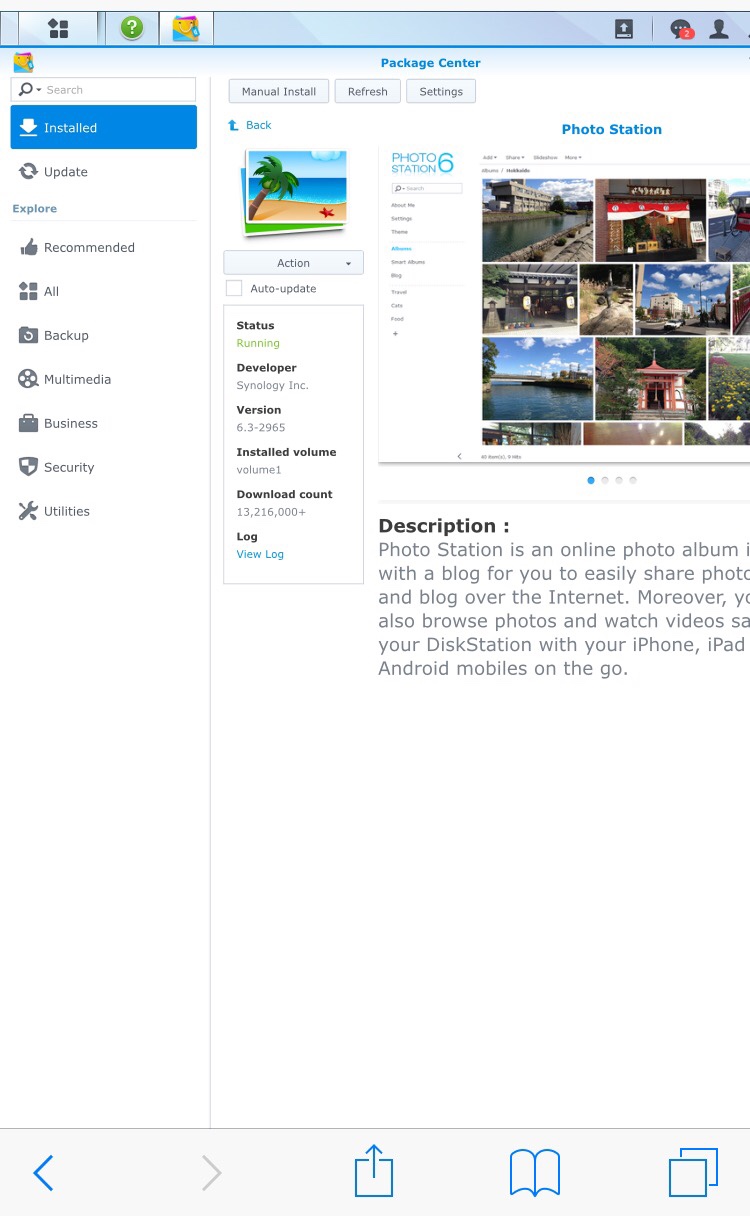Click the Photo Station title heading
This screenshot has width=750, height=1216.
[x=612, y=129]
